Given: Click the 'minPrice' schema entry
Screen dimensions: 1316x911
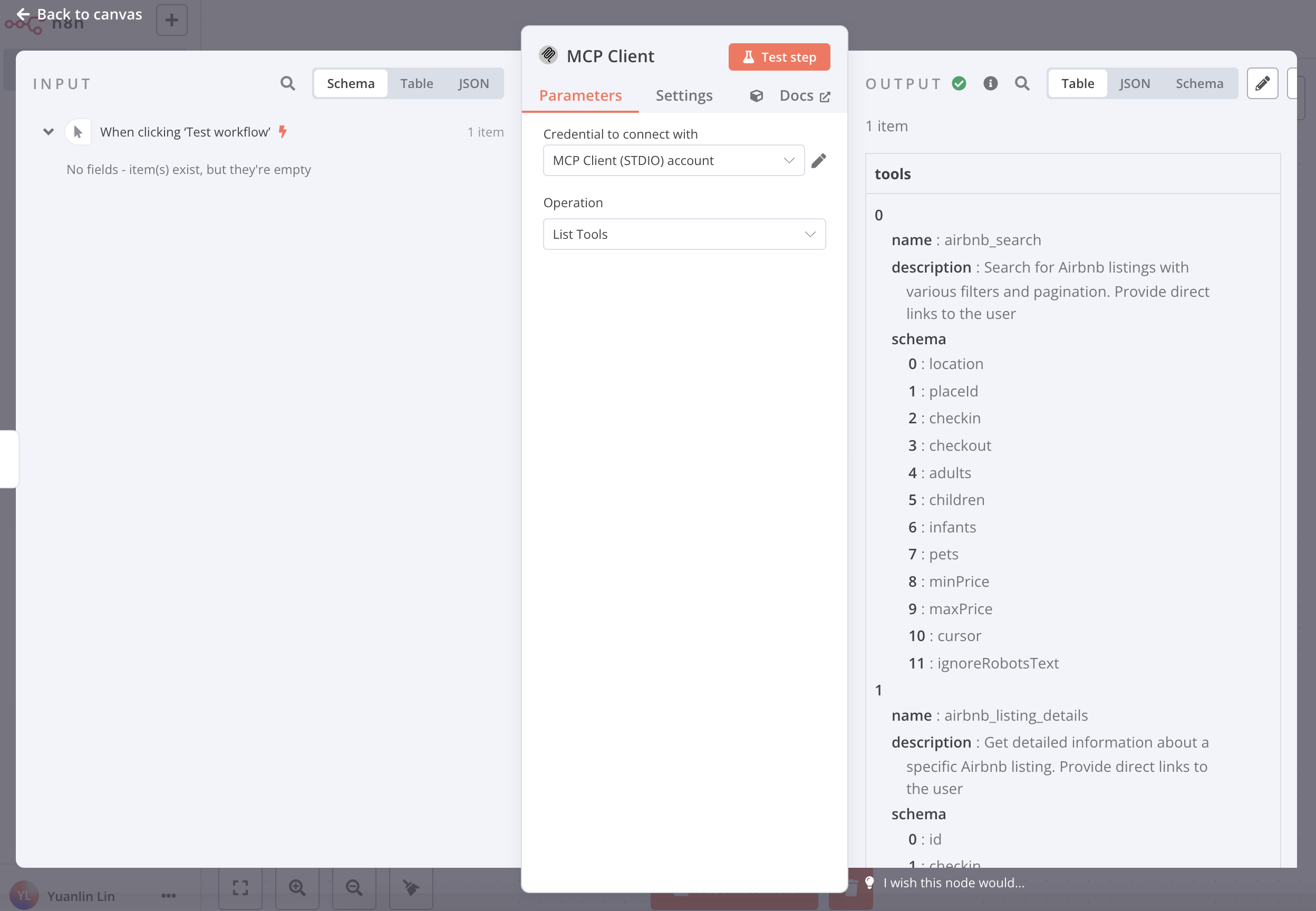Looking at the screenshot, I should [x=959, y=581].
